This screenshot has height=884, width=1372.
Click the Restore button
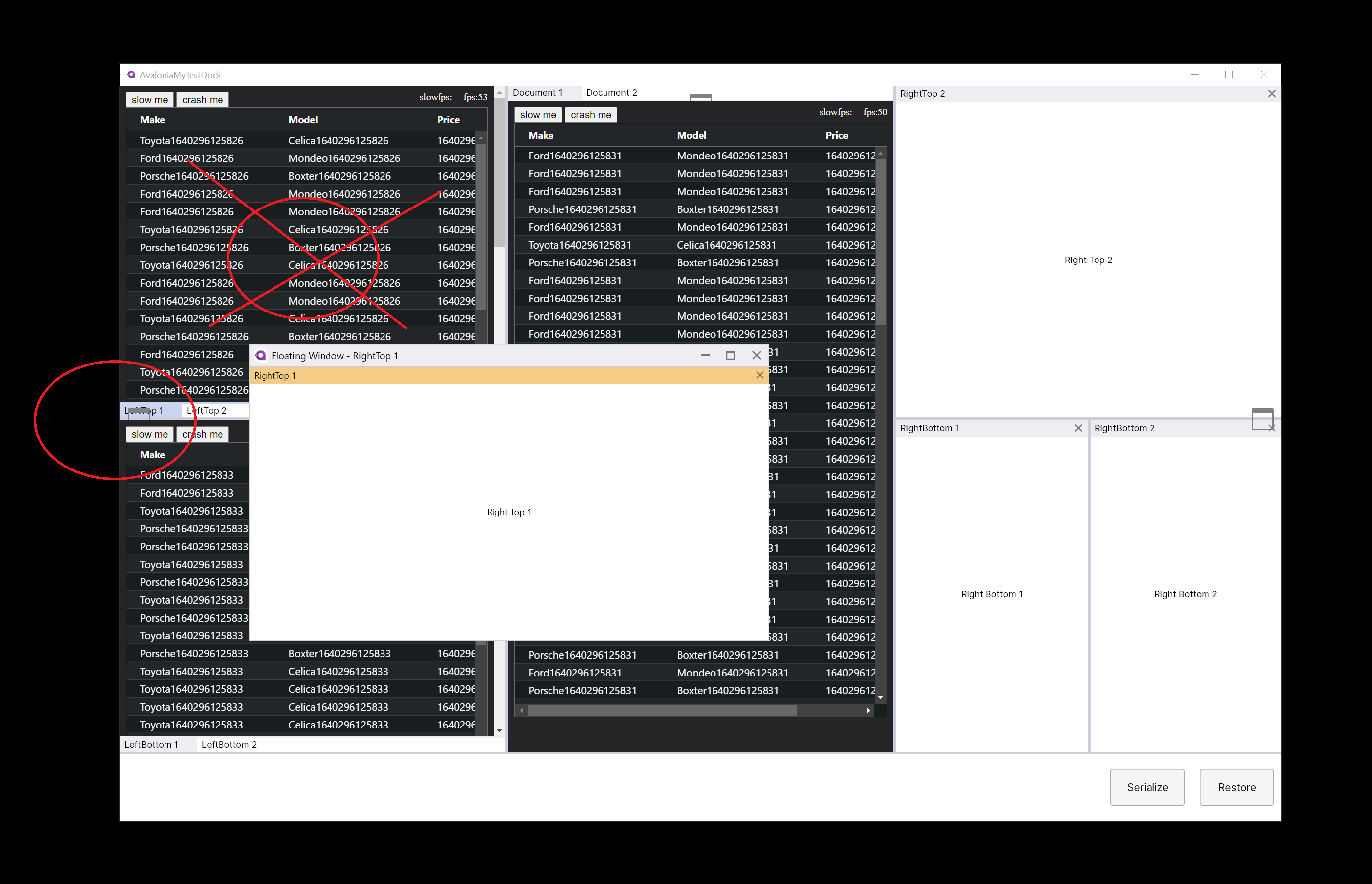(1236, 787)
